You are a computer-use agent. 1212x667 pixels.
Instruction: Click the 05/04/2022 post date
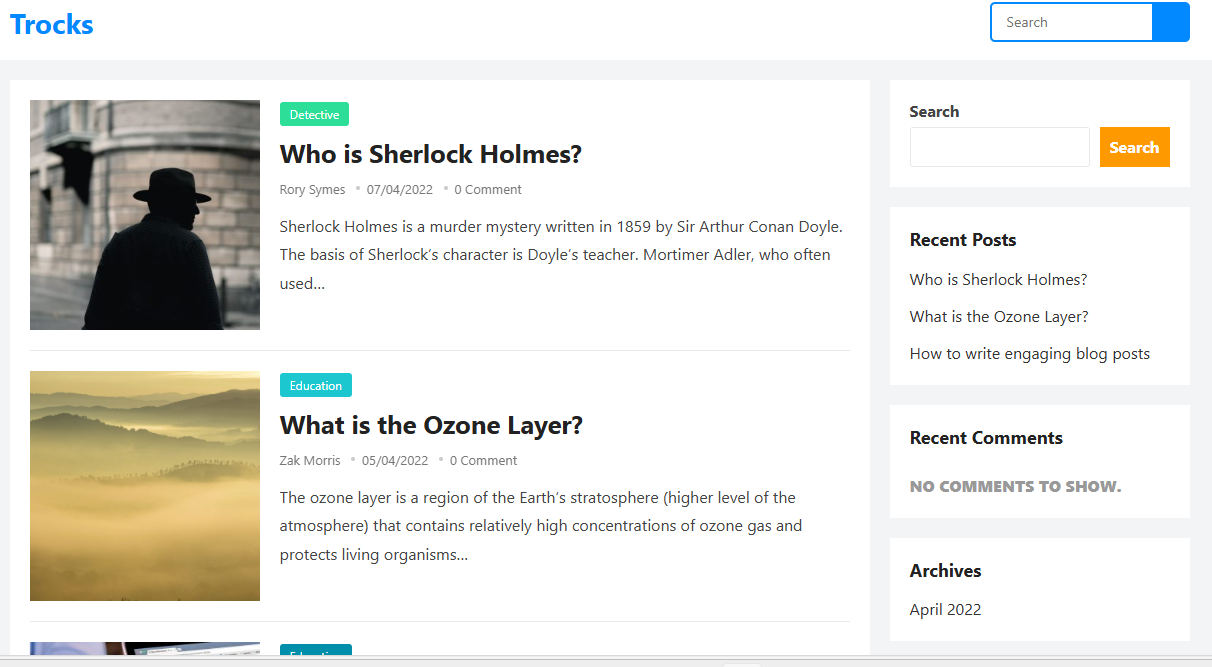(395, 461)
